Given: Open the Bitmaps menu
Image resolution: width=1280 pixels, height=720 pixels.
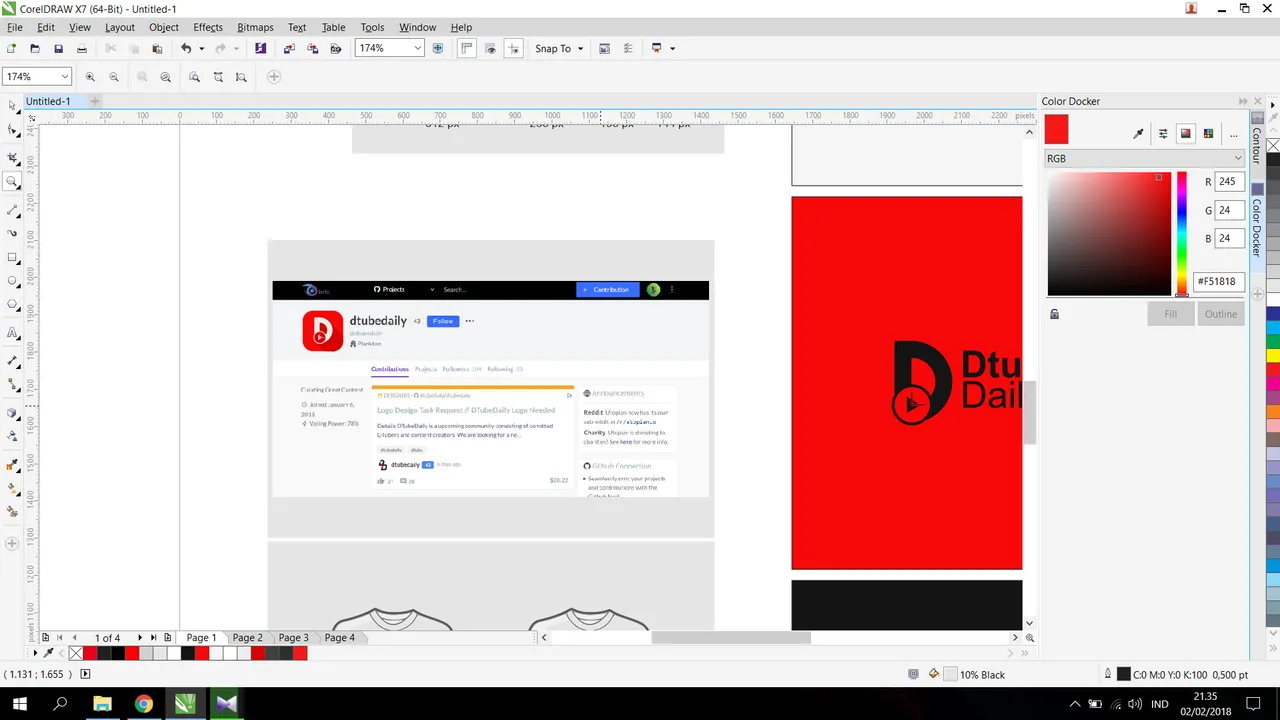Looking at the screenshot, I should click(255, 27).
